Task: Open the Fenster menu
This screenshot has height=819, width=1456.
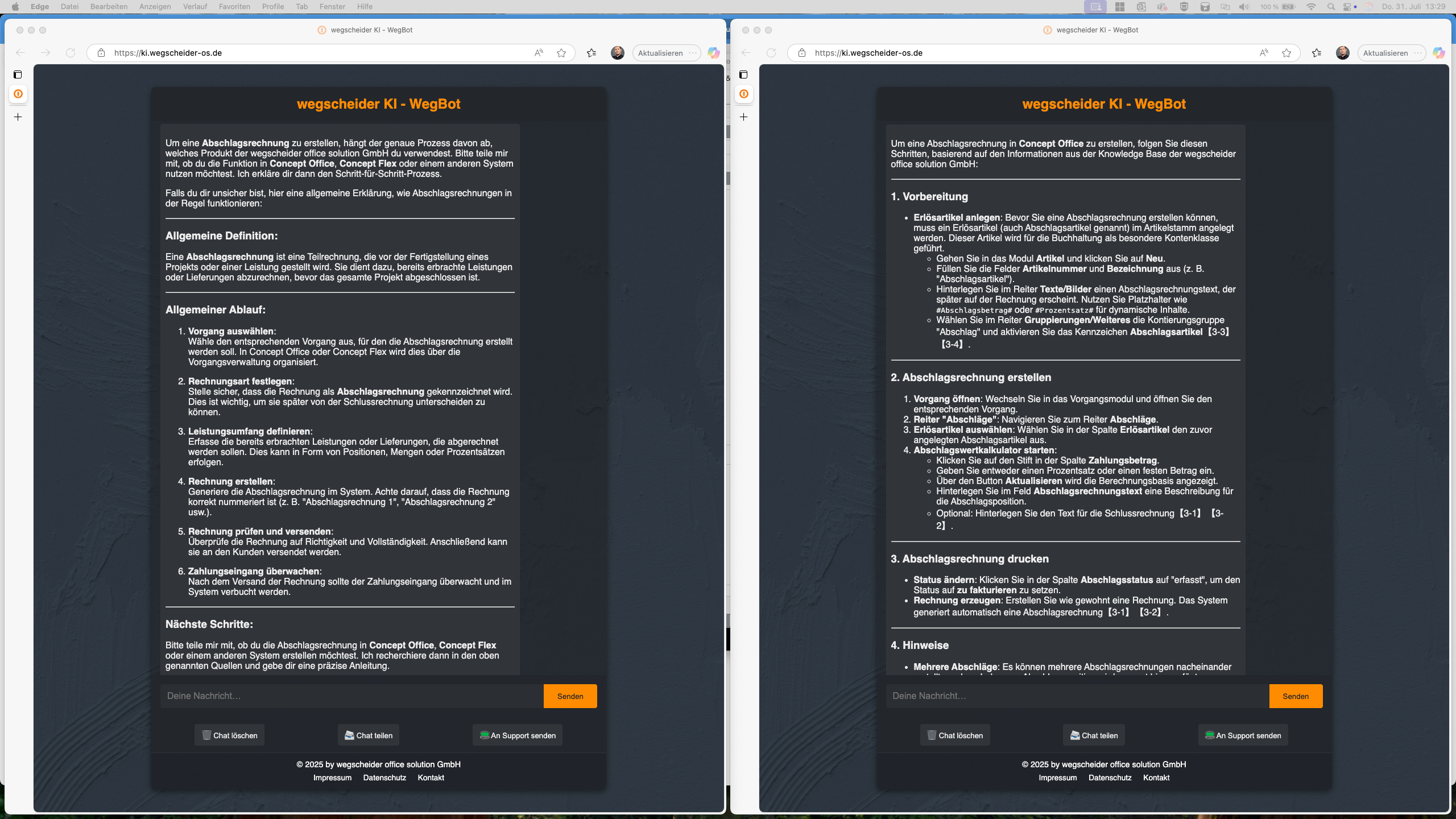Action: coord(332,6)
